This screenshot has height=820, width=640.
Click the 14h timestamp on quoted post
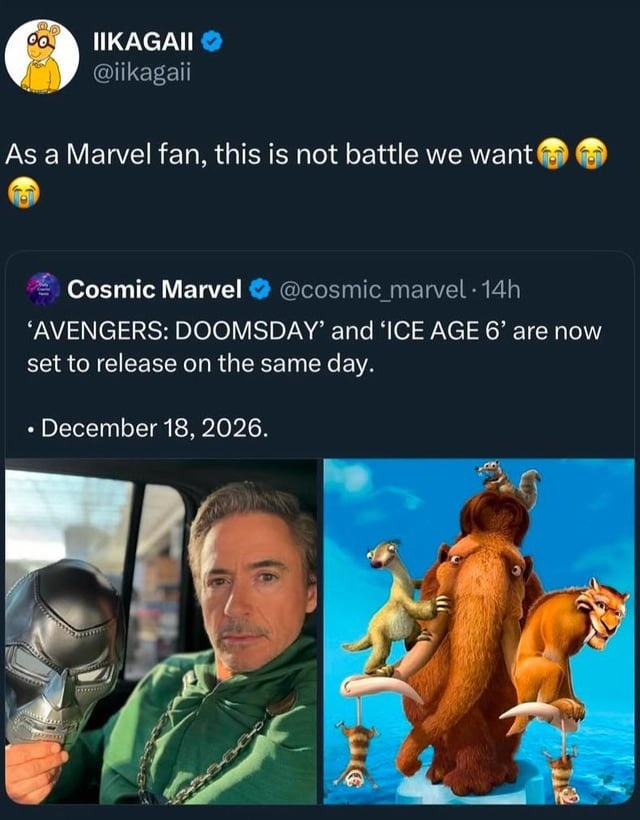496,290
